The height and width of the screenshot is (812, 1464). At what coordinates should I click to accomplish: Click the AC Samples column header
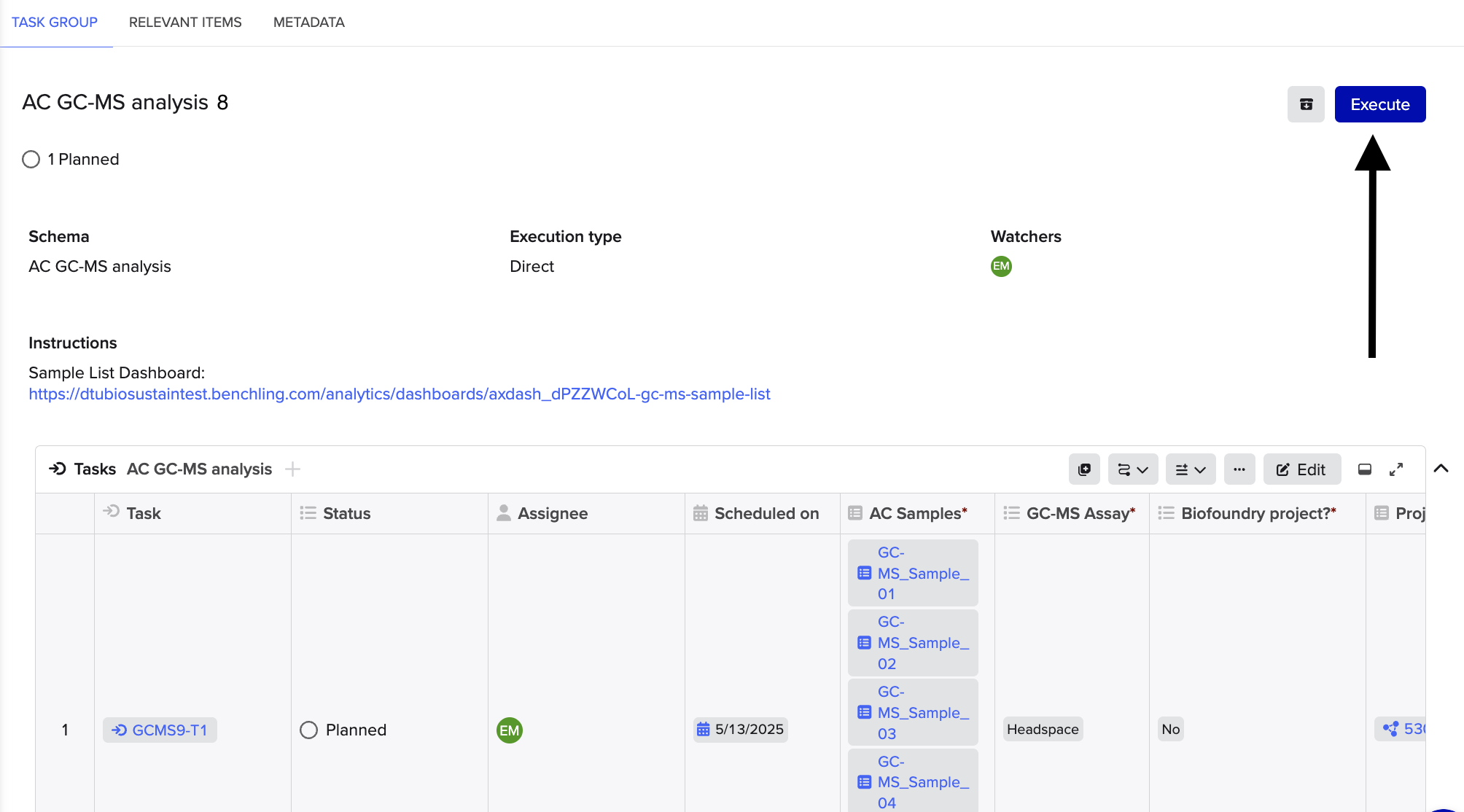[917, 513]
